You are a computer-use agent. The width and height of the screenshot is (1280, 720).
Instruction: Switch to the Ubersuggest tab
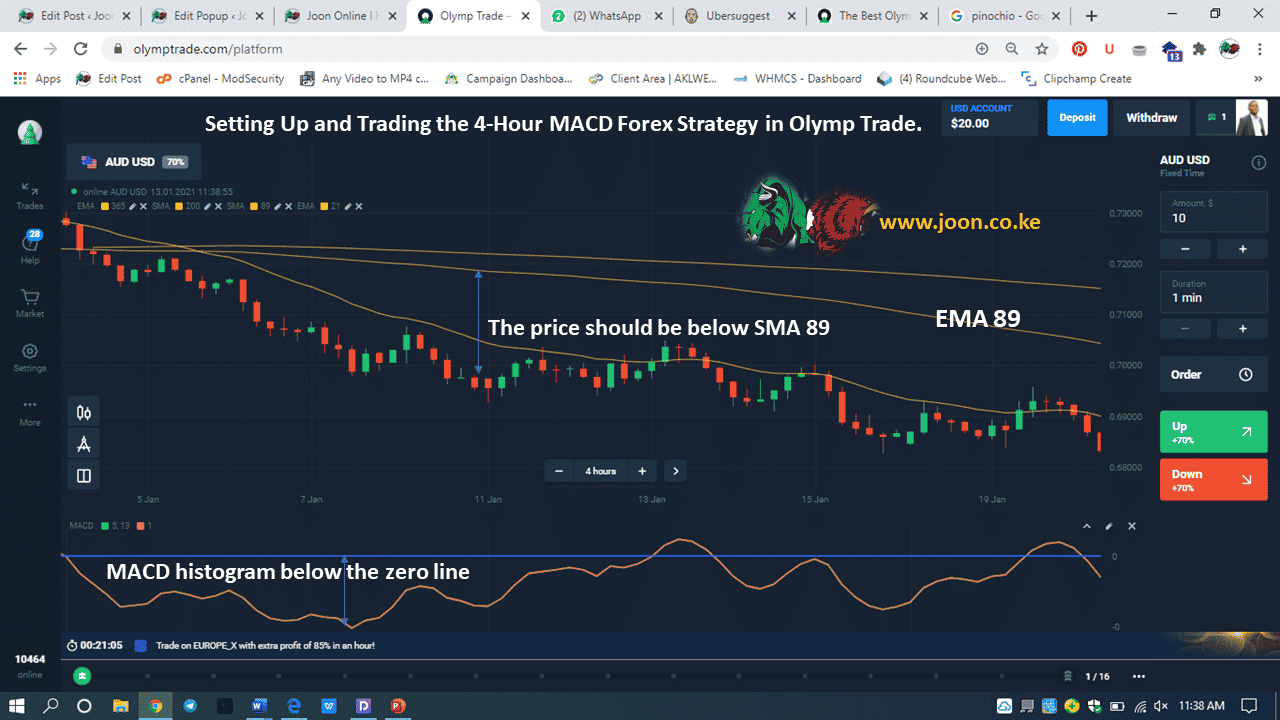coord(738,16)
